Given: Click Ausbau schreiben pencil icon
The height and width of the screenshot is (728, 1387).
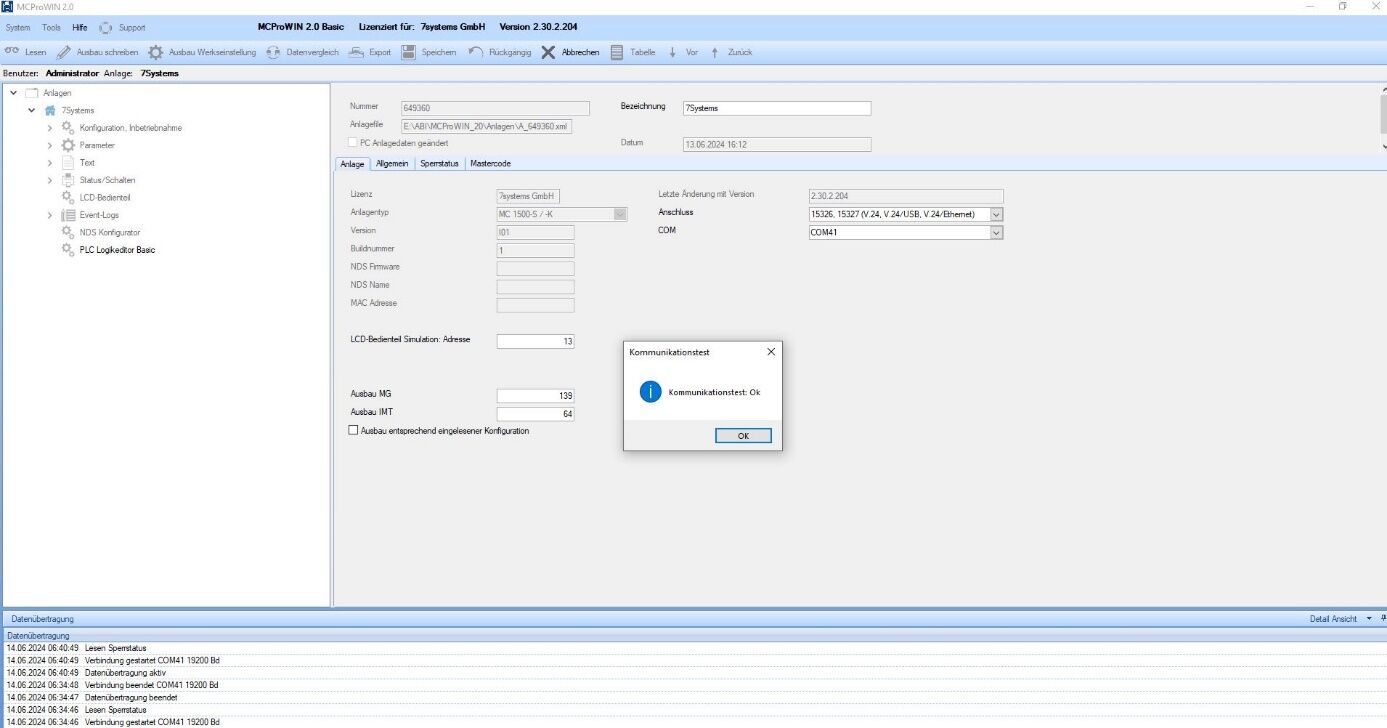Looking at the screenshot, I should (x=64, y=52).
